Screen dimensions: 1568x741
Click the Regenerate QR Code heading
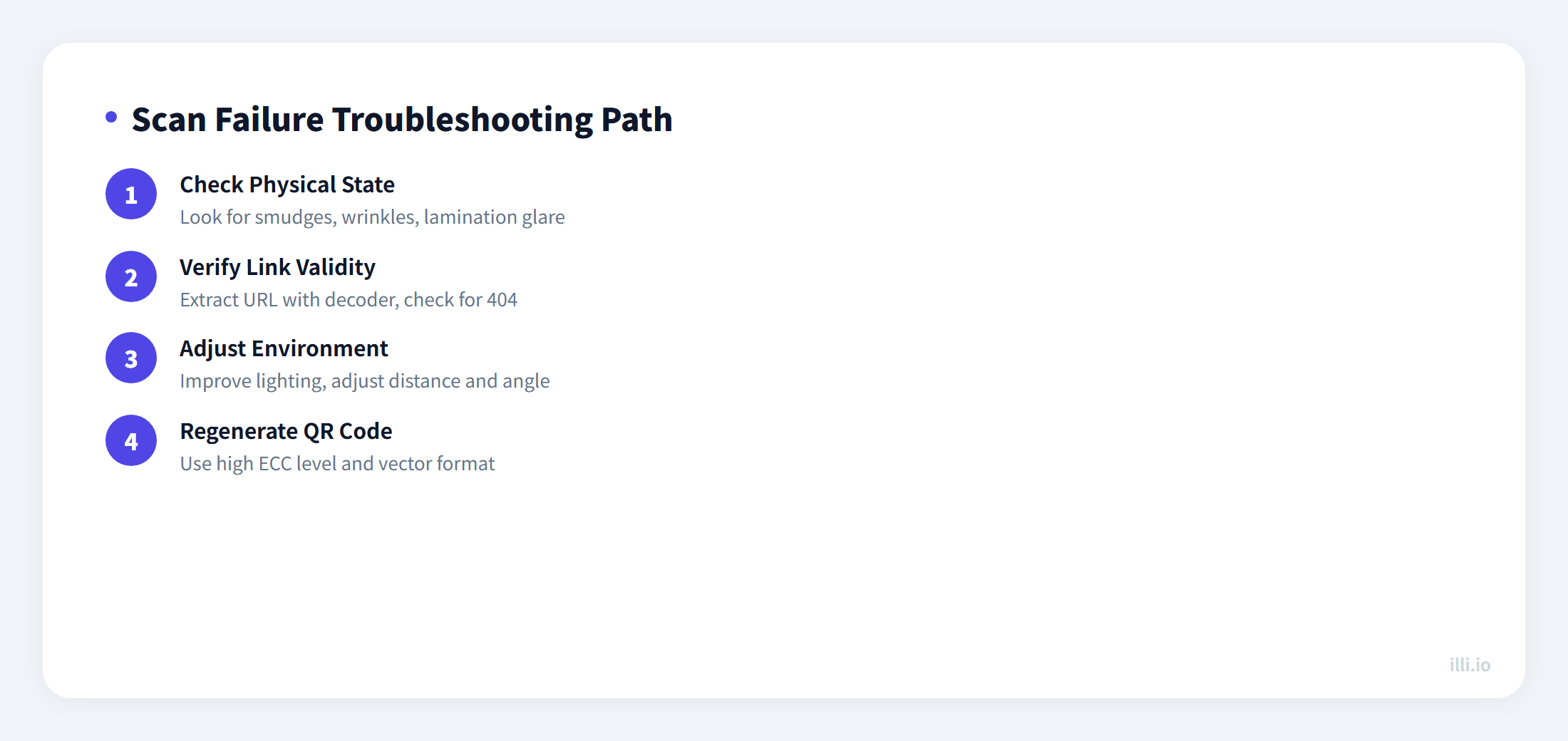[x=286, y=431]
